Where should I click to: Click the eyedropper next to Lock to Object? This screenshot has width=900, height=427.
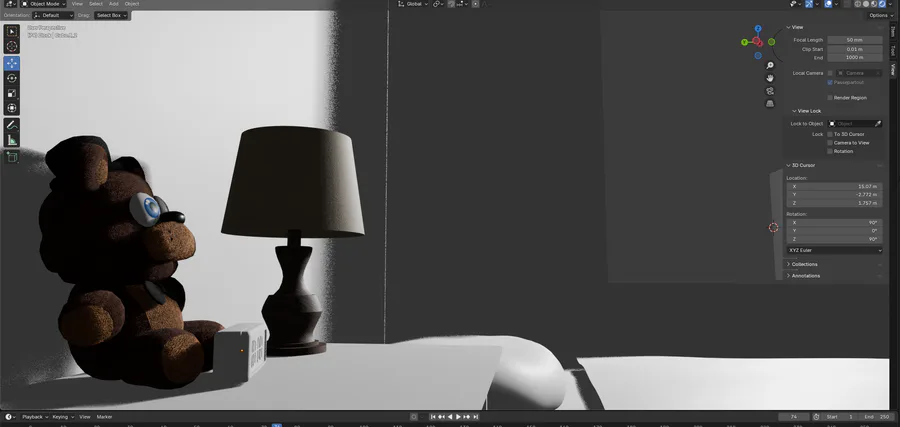(x=878, y=123)
